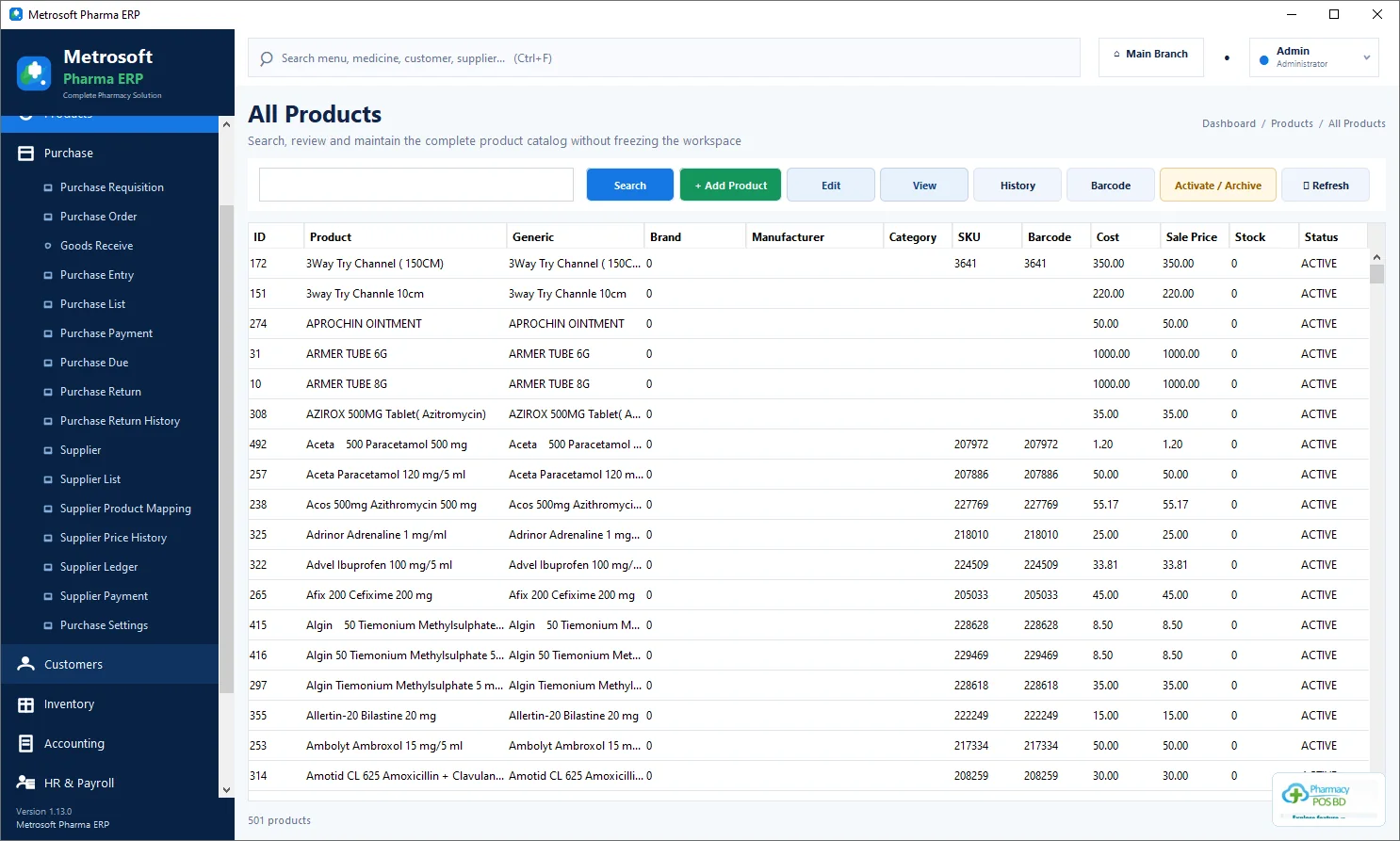Sort by the Status column header
Screen dimensions: 1400x841
[1333, 237]
